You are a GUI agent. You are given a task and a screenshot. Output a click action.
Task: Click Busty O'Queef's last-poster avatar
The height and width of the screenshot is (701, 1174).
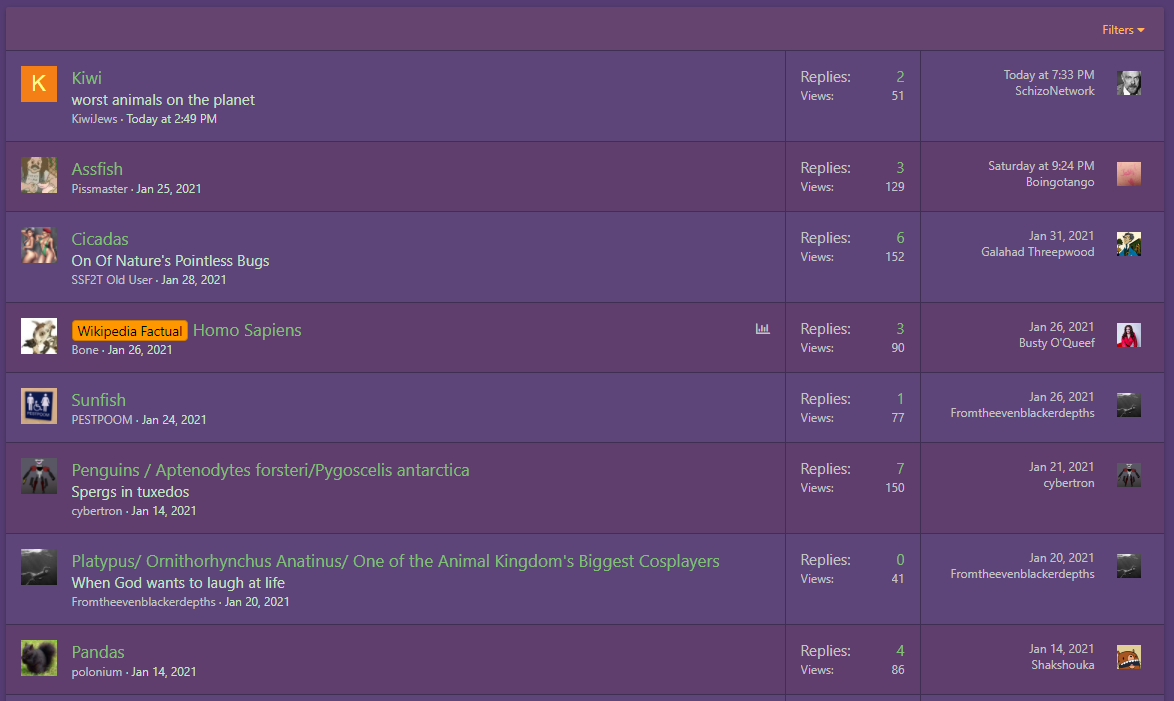point(1129,335)
